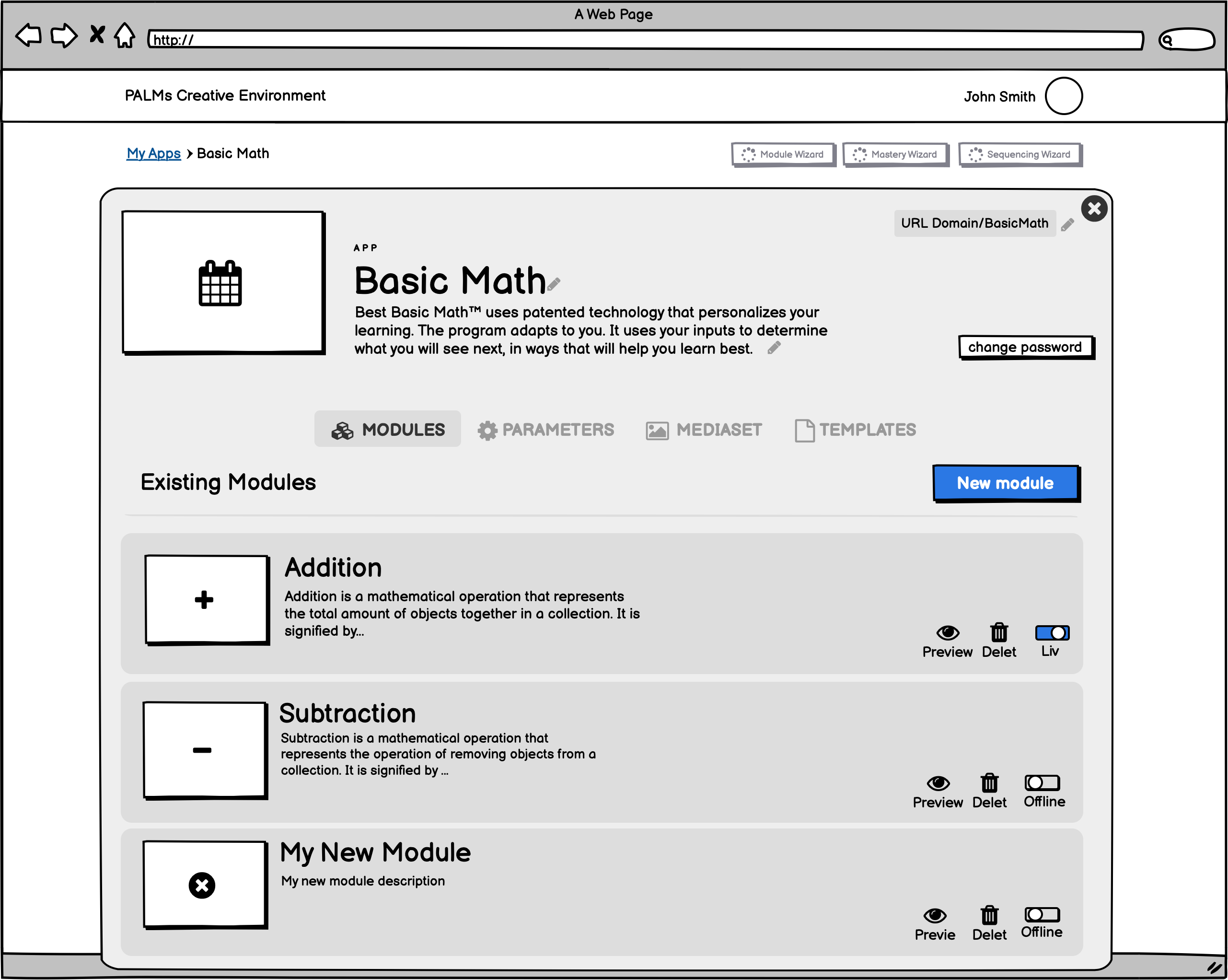Click pencil icon after app description

[774, 348]
